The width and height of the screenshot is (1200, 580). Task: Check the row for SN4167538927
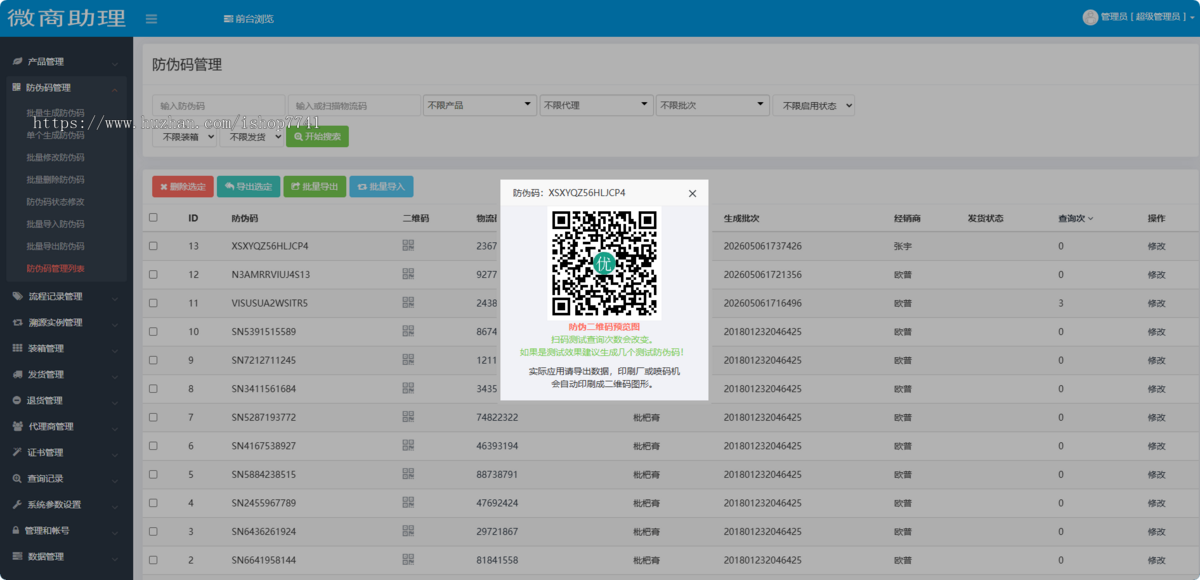(x=153, y=445)
